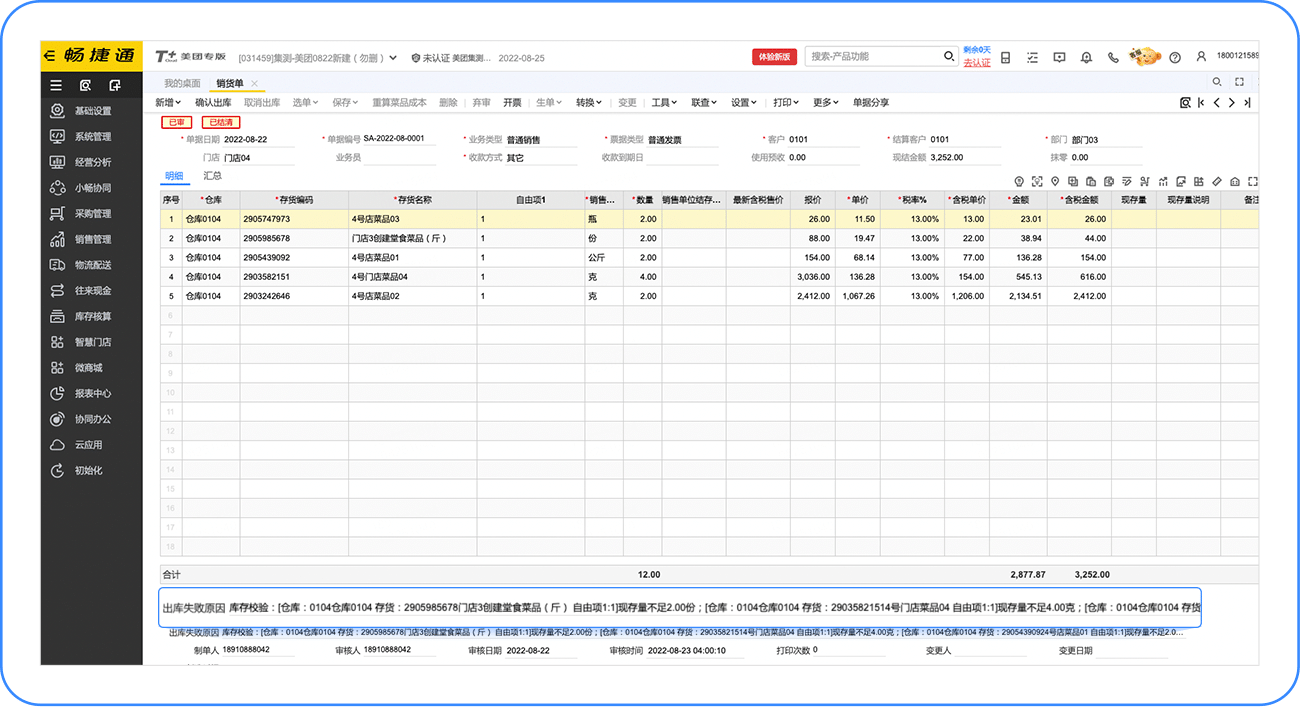The height and width of the screenshot is (707, 1300).
Task: Open the notification bell in the header
Action: 1086,58
